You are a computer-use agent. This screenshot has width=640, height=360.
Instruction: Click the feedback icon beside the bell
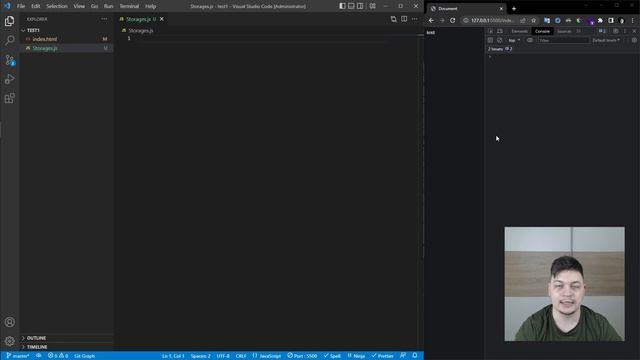point(403,356)
